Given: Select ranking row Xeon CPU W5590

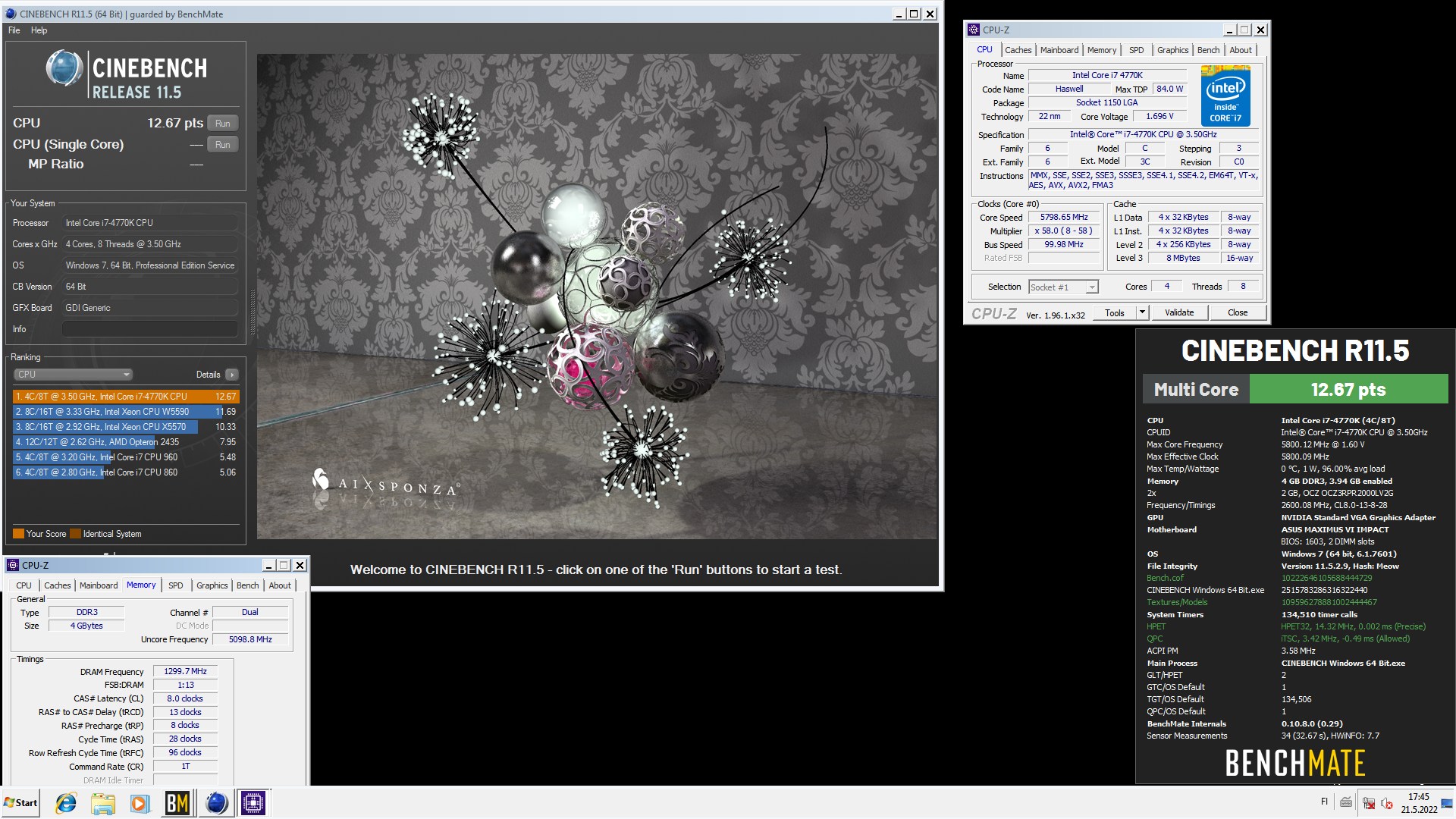Looking at the screenshot, I should click(x=126, y=412).
